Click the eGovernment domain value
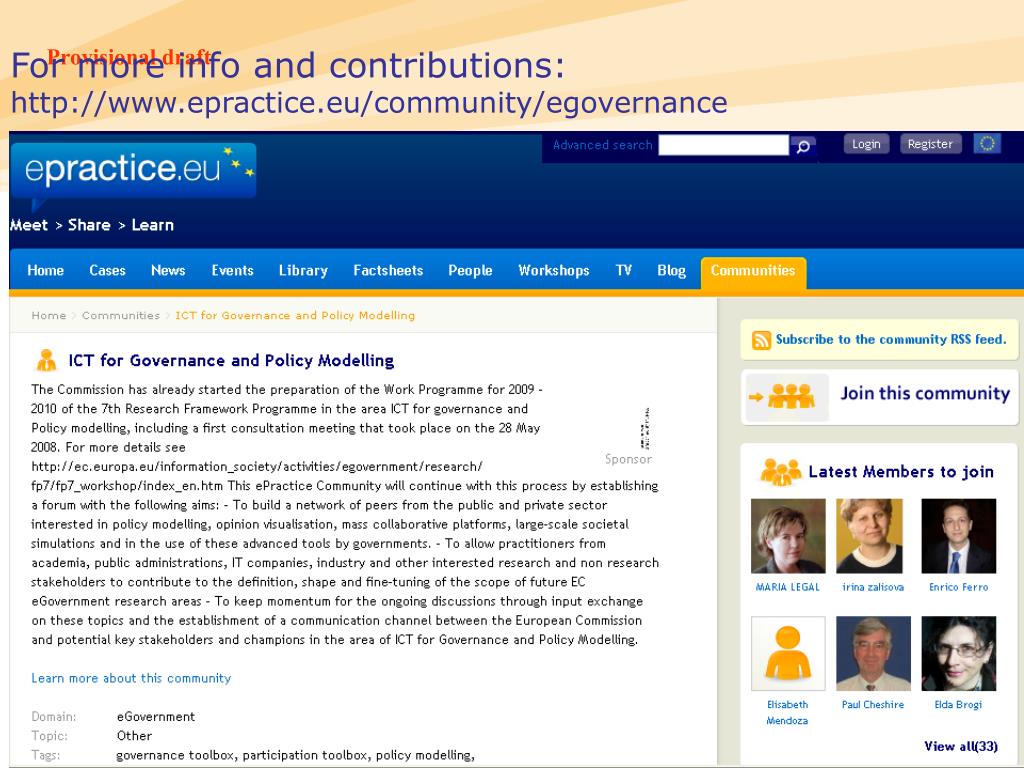Screen dimensions: 1024x768 155,716
